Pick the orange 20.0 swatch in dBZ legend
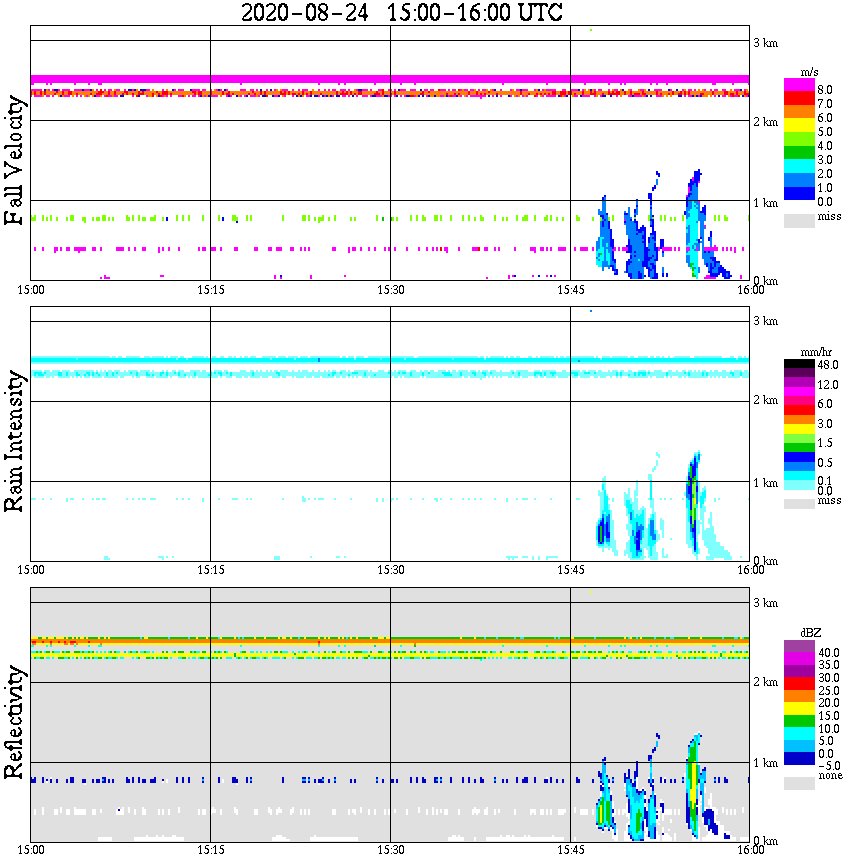The width and height of the screenshot is (850, 868). pyautogui.click(x=799, y=696)
